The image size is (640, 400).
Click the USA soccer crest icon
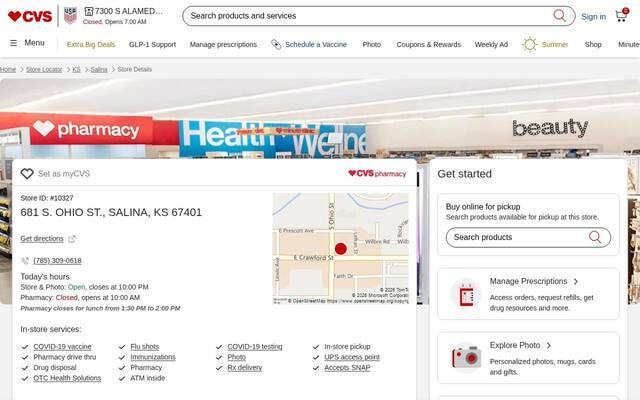(70, 16)
